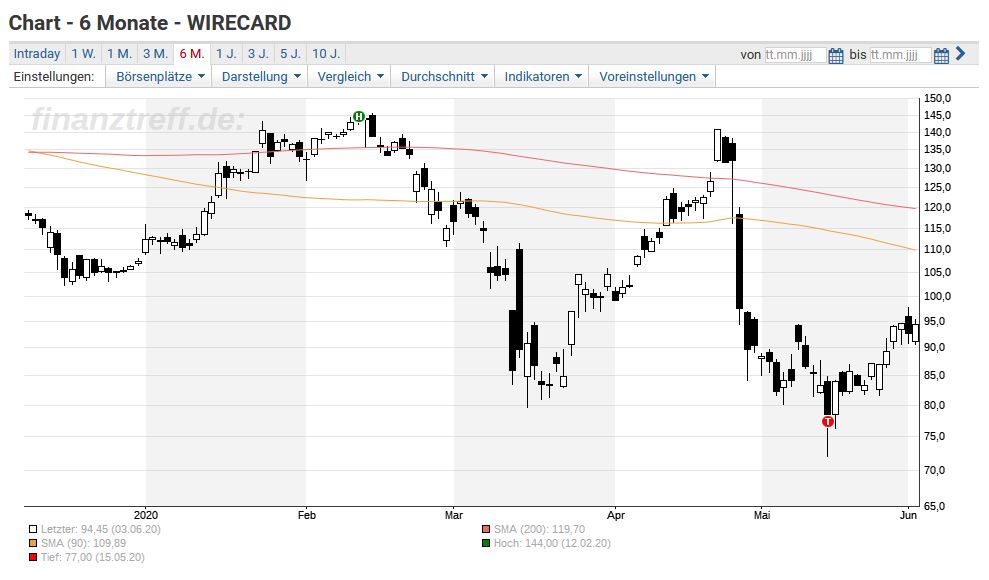Open the Voreinstellungen dropdown
The height and width of the screenshot is (580, 989).
pos(653,76)
